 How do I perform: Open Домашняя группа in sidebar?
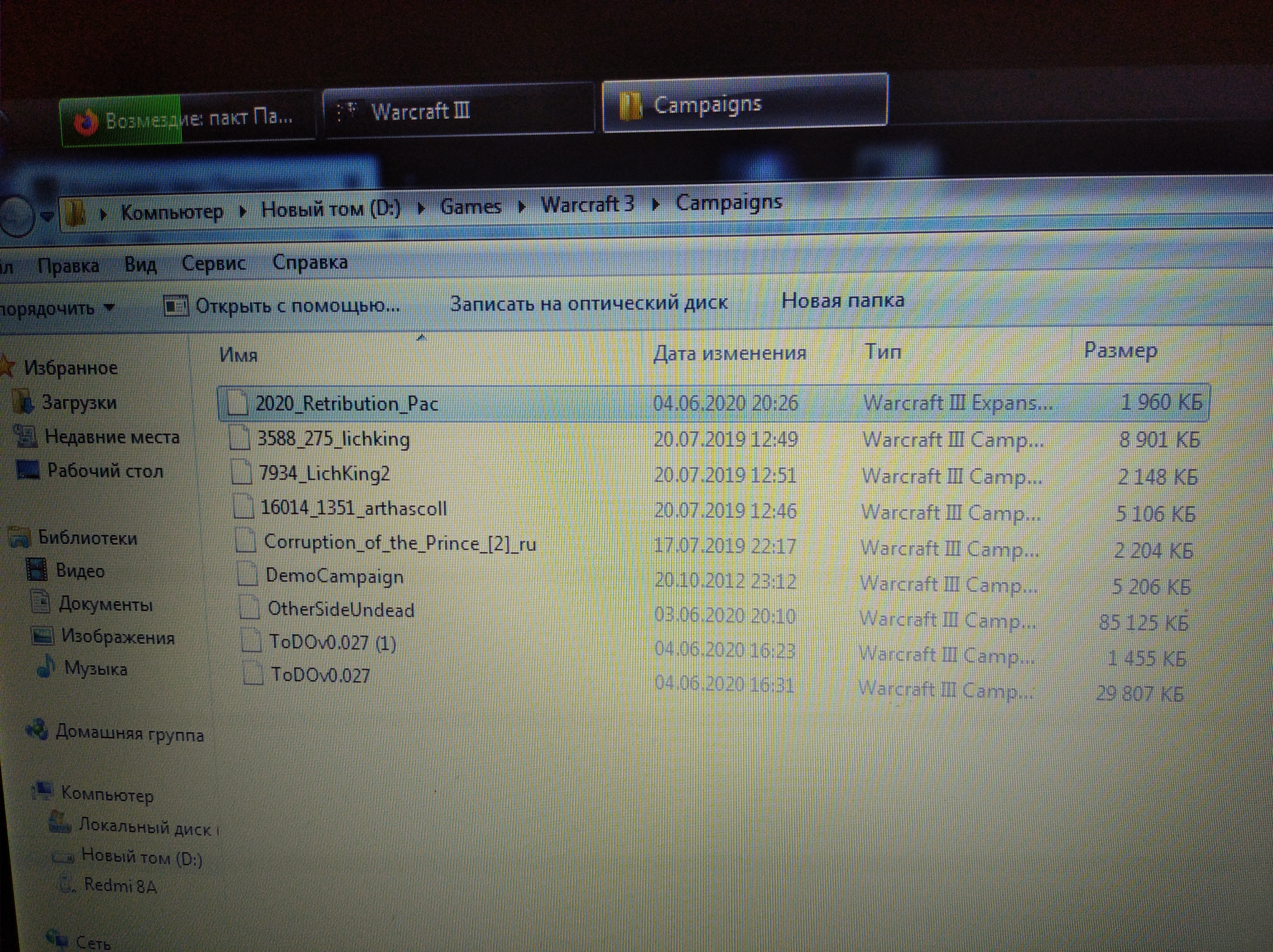129,734
